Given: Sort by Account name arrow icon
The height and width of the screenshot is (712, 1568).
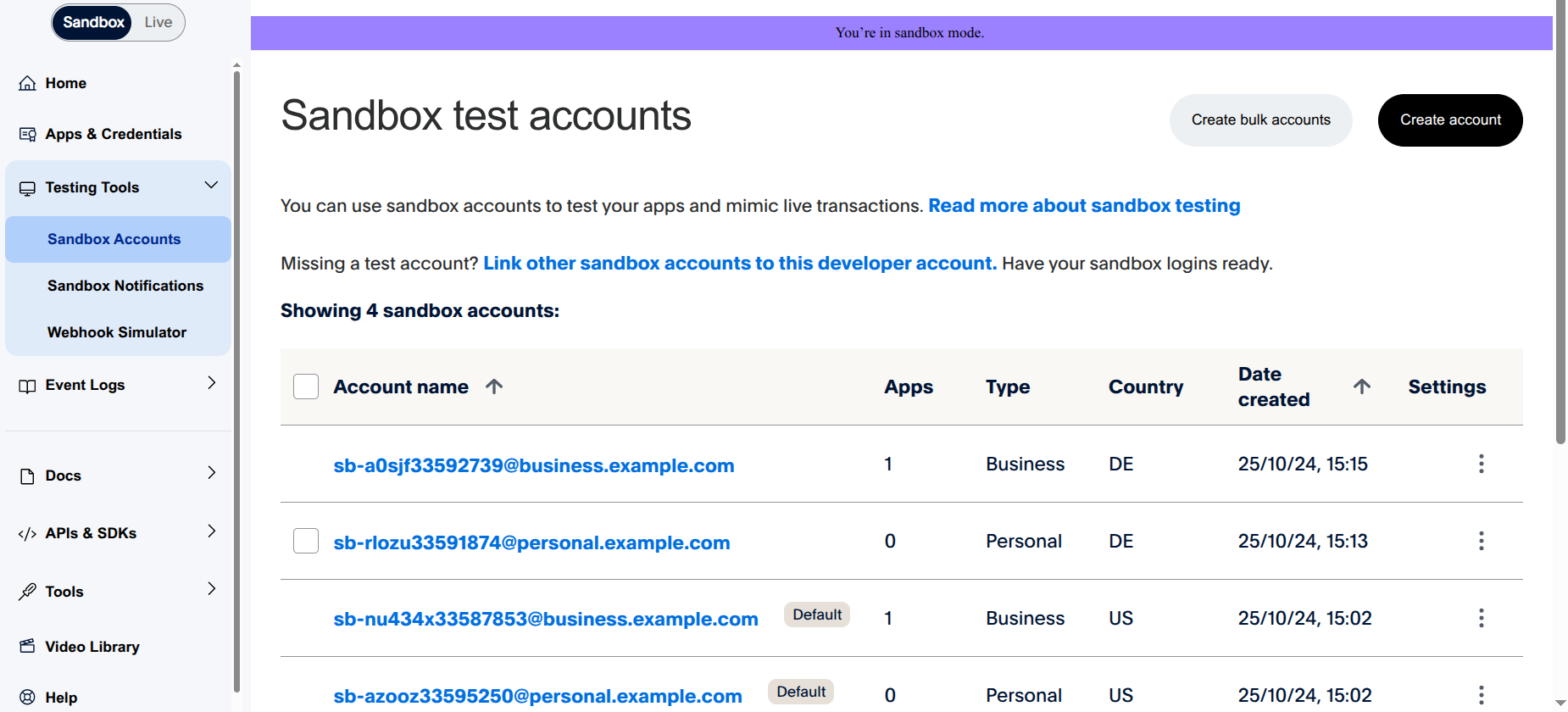Looking at the screenshot, I should [494, 387].
